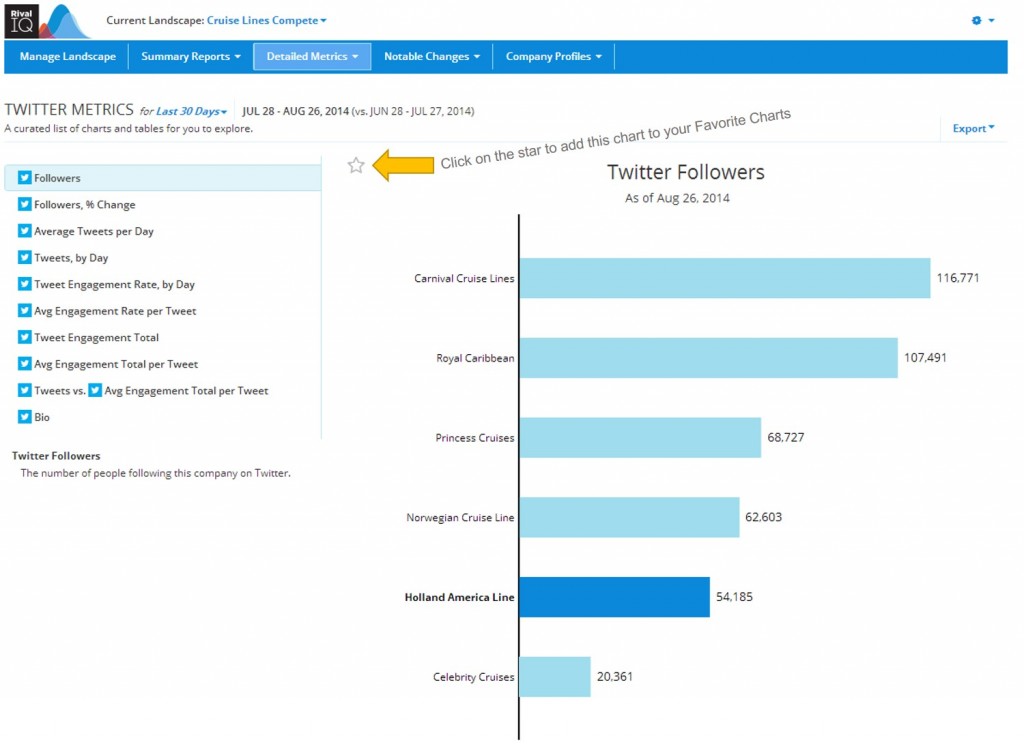The image size is (1024, 751).
Task: Click the Holland America Line axis label
Action: click(460, 597)
